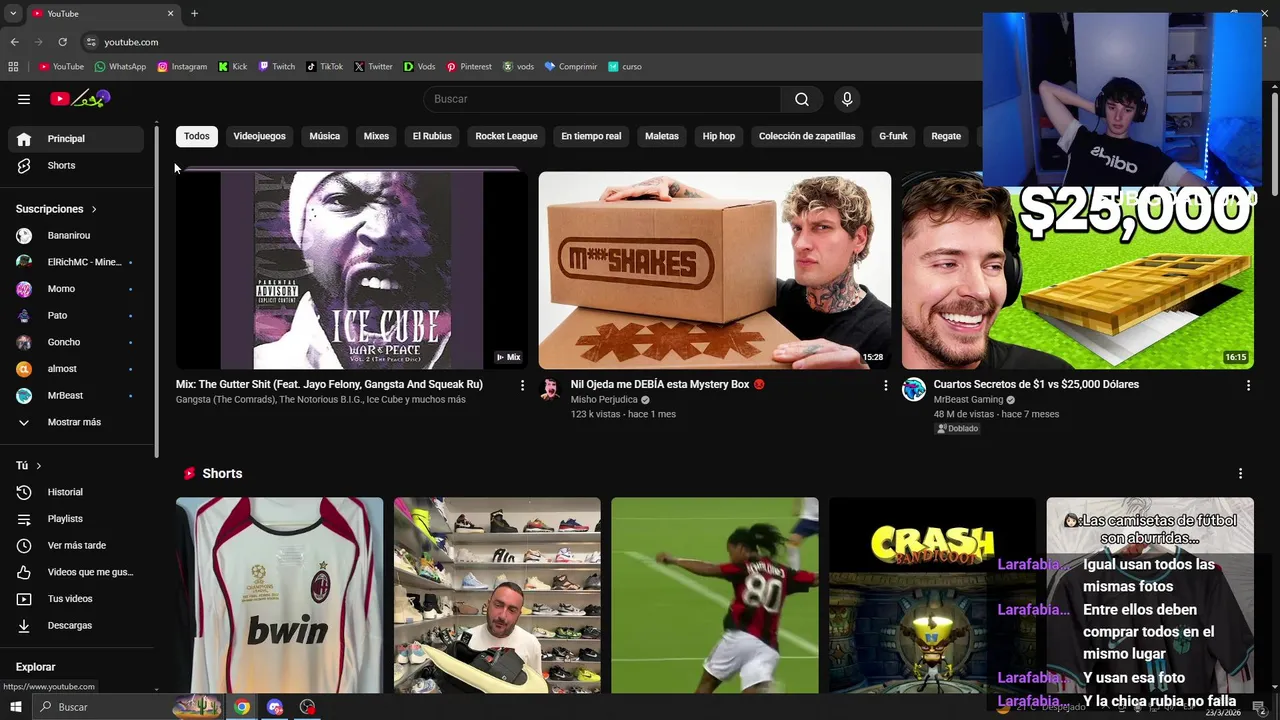Open the tab search dropdown
The width and height of the screenshot is (1280, 720).
pos(13,13)
